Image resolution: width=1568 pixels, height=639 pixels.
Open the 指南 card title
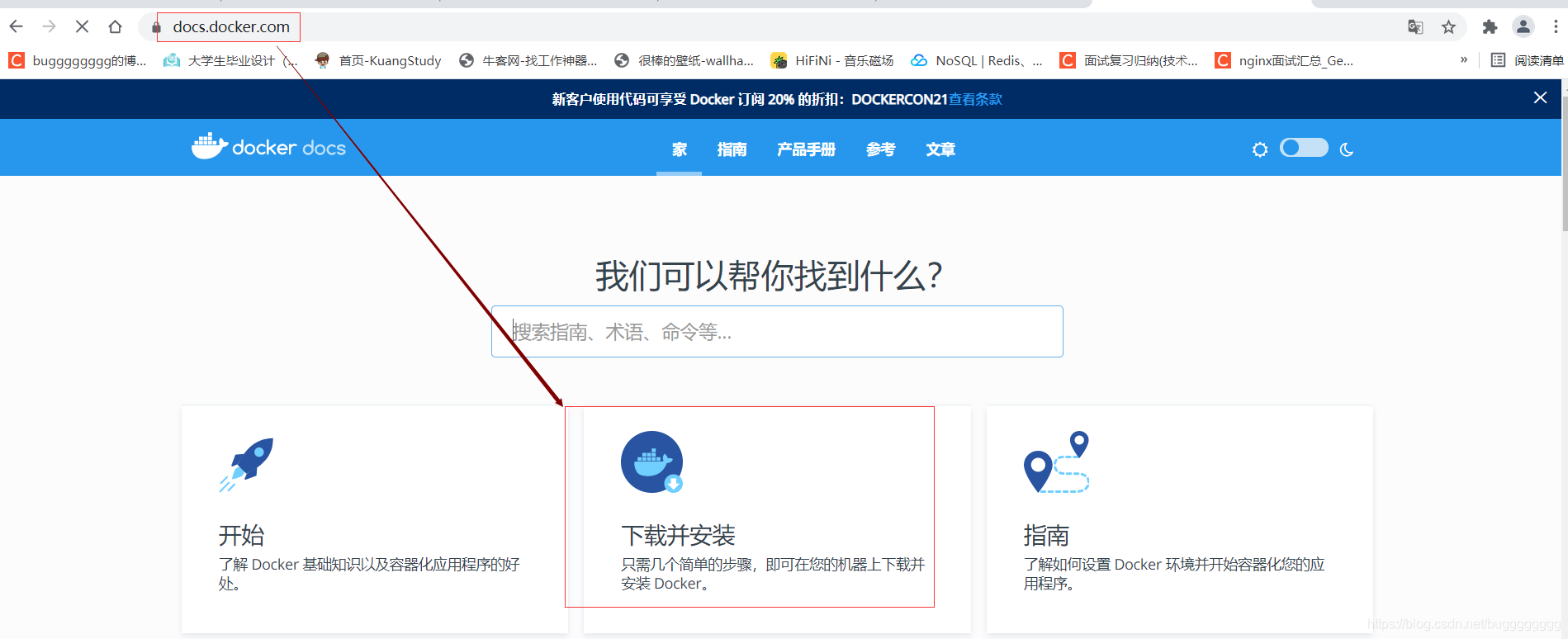[1046, 536]
